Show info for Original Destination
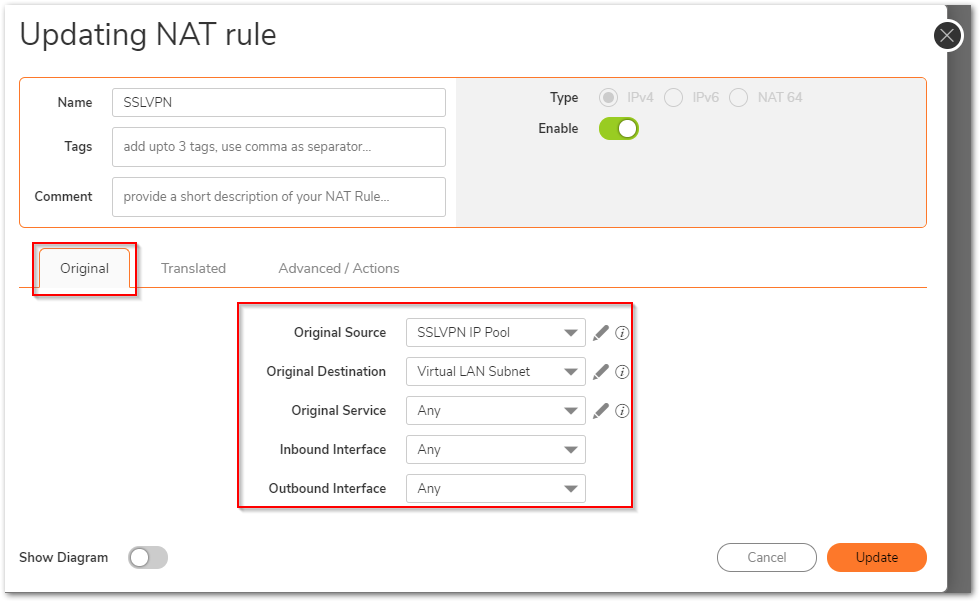Image resolution: width=980 pixels, height=602 pixels. tap(622, 372)
